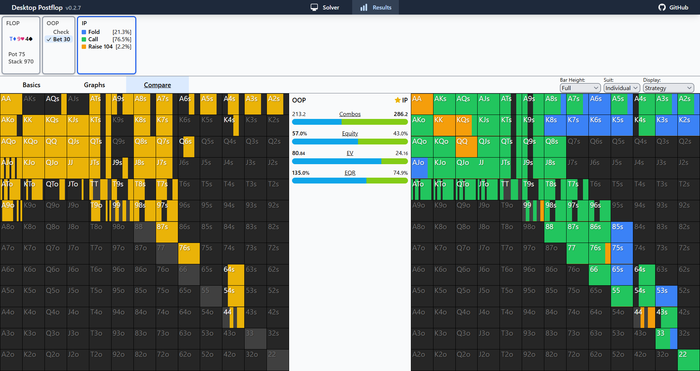Select 53s cell in IP range grid

[666, 296]
